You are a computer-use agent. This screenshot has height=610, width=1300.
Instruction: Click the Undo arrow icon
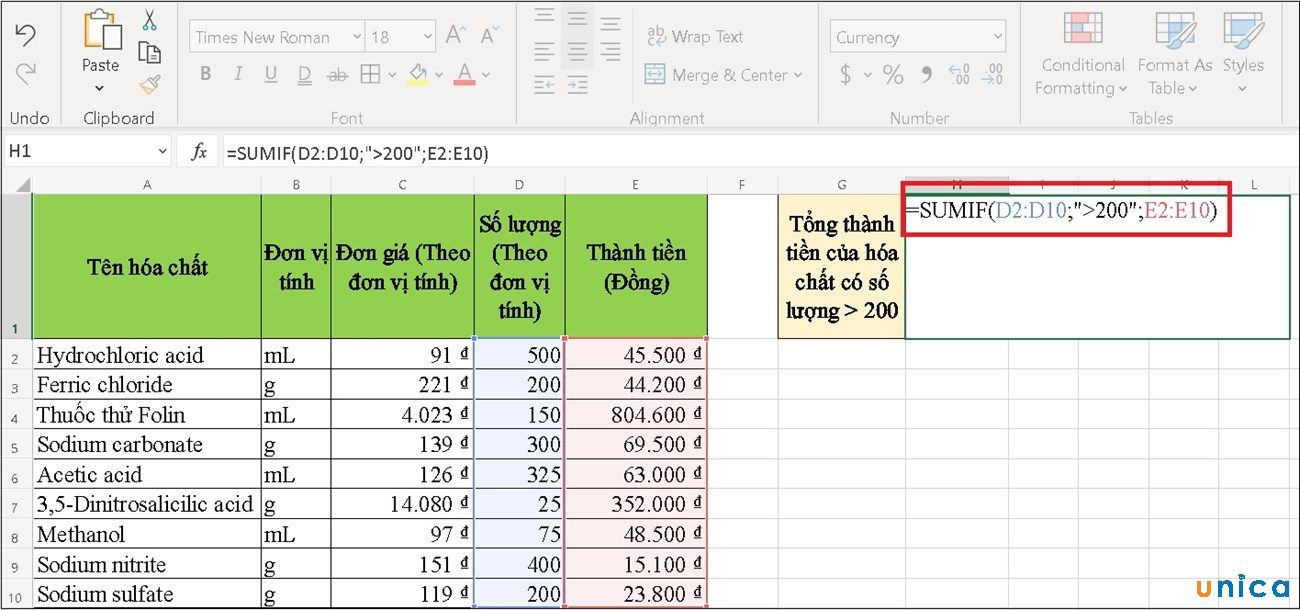click(x=26, y=36)
